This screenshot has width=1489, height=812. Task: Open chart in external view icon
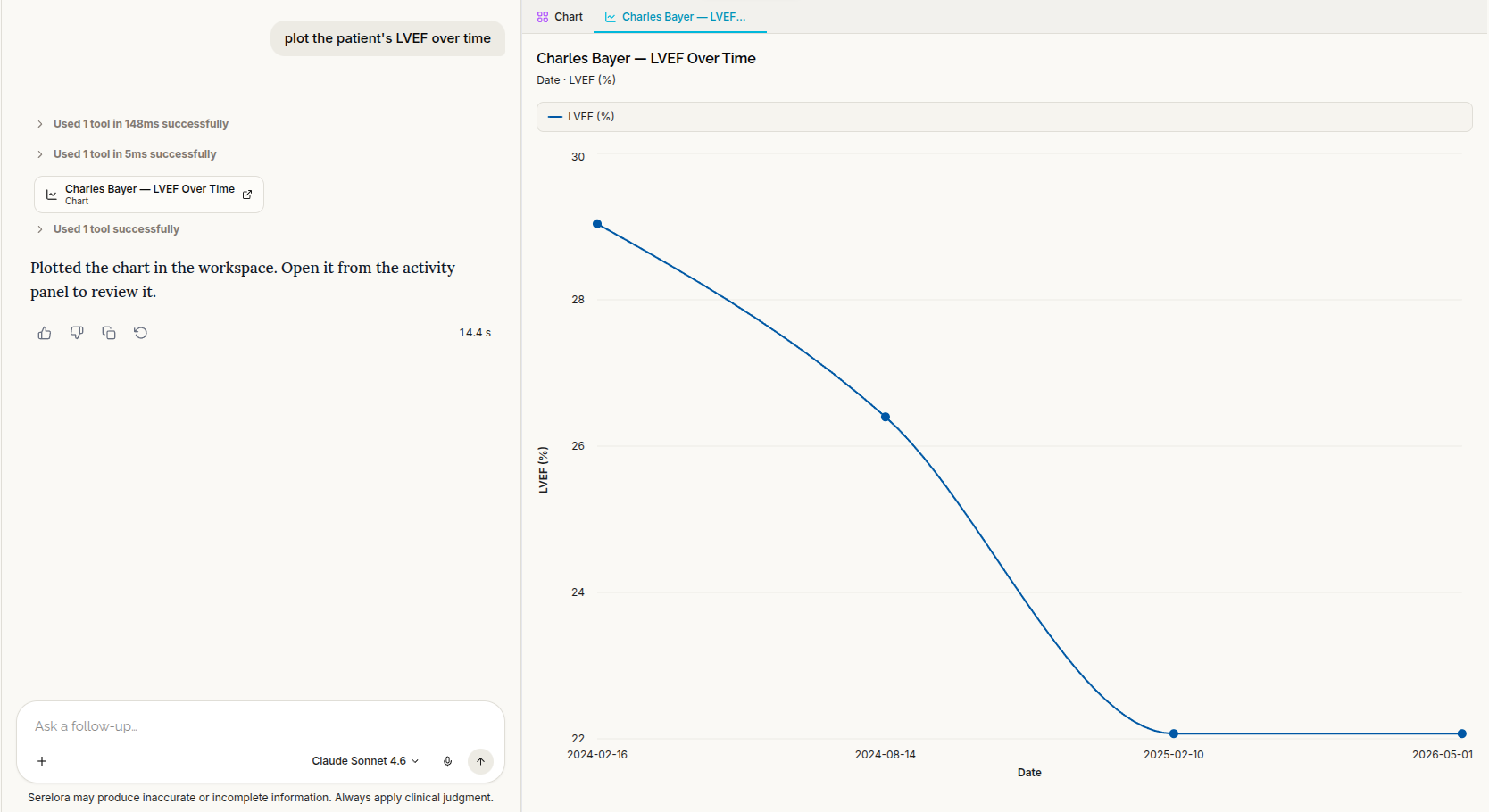247,195
